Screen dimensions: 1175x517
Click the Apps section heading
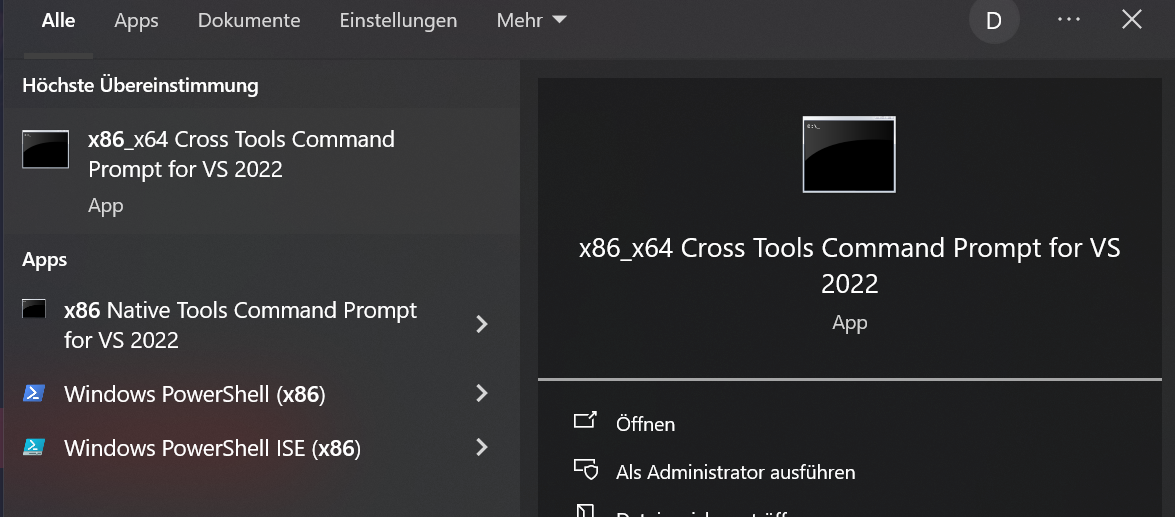point(44,260)
